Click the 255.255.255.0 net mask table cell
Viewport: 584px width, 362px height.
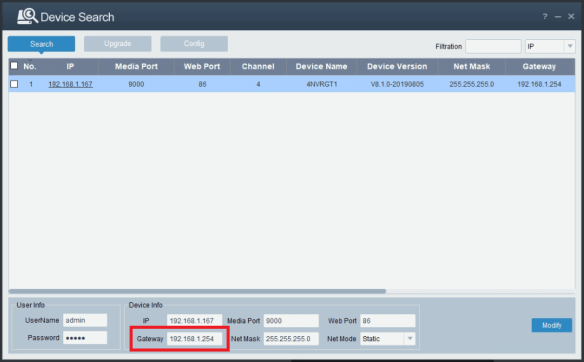(472, 85)
